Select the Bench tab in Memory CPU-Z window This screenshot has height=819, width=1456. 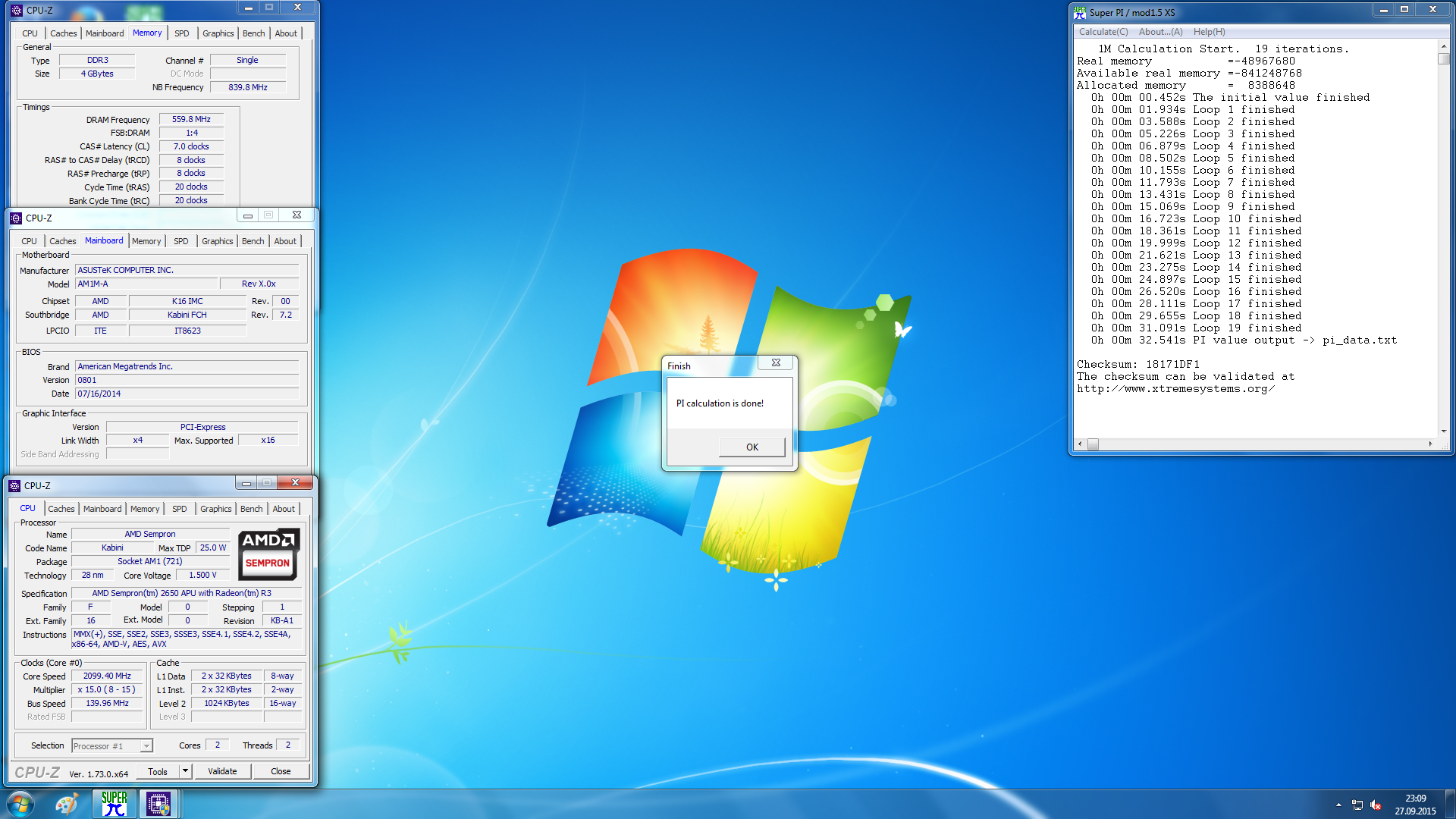(254, 33)
